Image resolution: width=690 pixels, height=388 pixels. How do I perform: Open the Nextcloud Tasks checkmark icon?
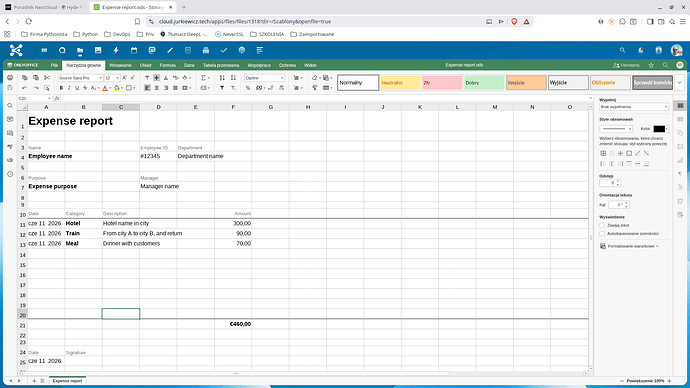click(x=224, y=51)
